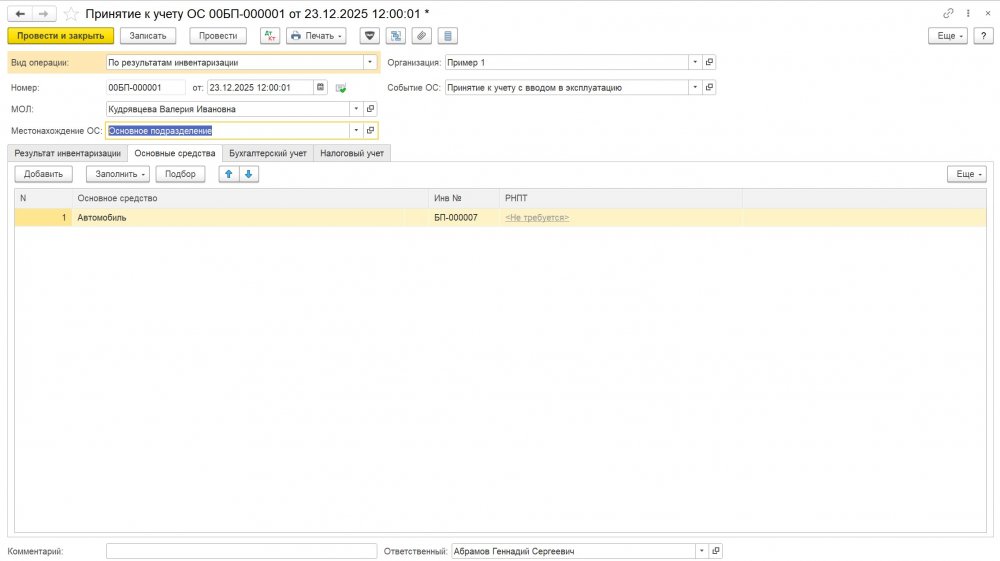Navigate back with the left arrow
Image resolution: width=1000 pixels, height=561 pixels.
pyautogui.click(x=19, y=14)
